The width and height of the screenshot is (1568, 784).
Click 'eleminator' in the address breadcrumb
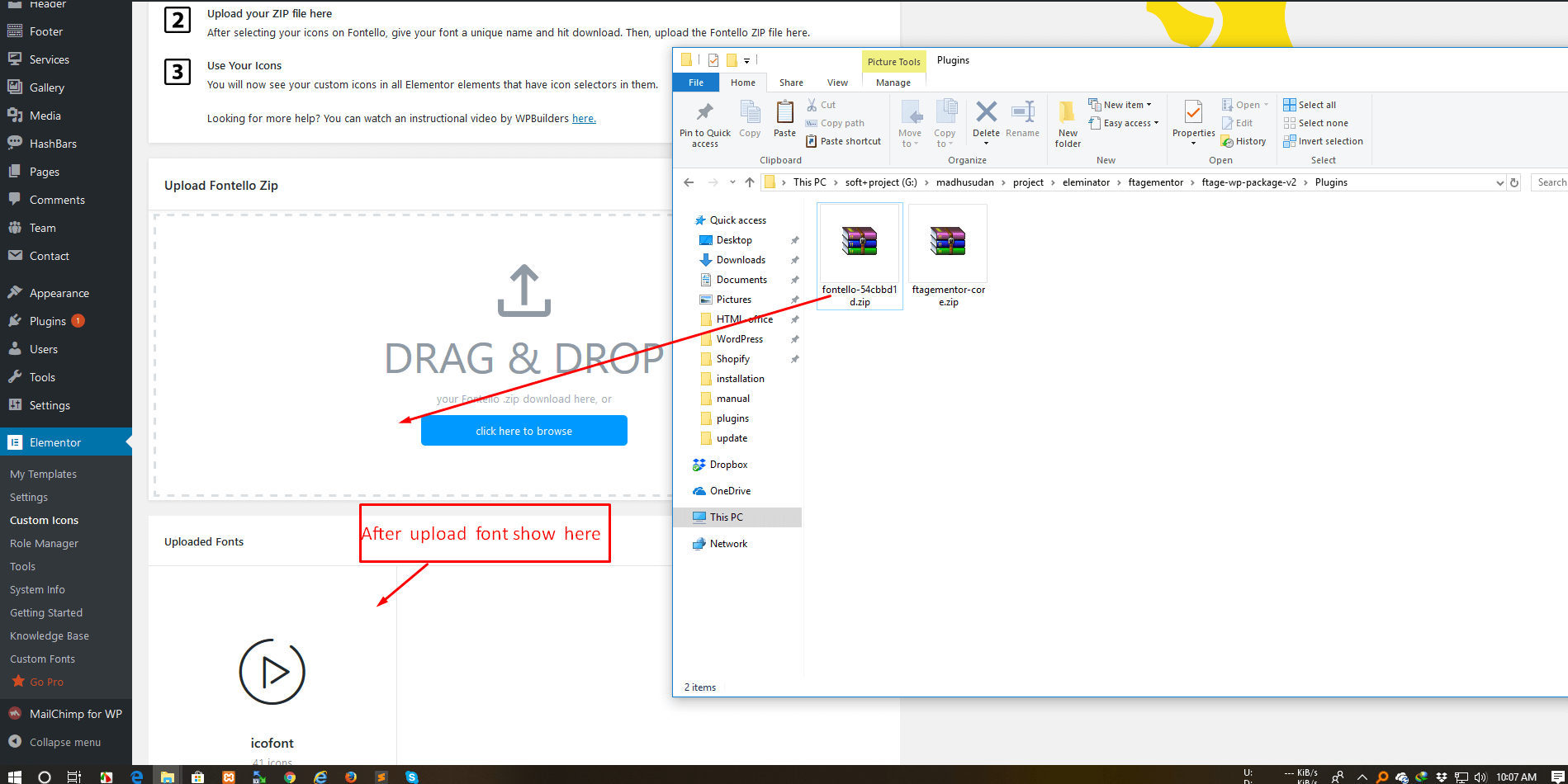tap(1086, 182)
